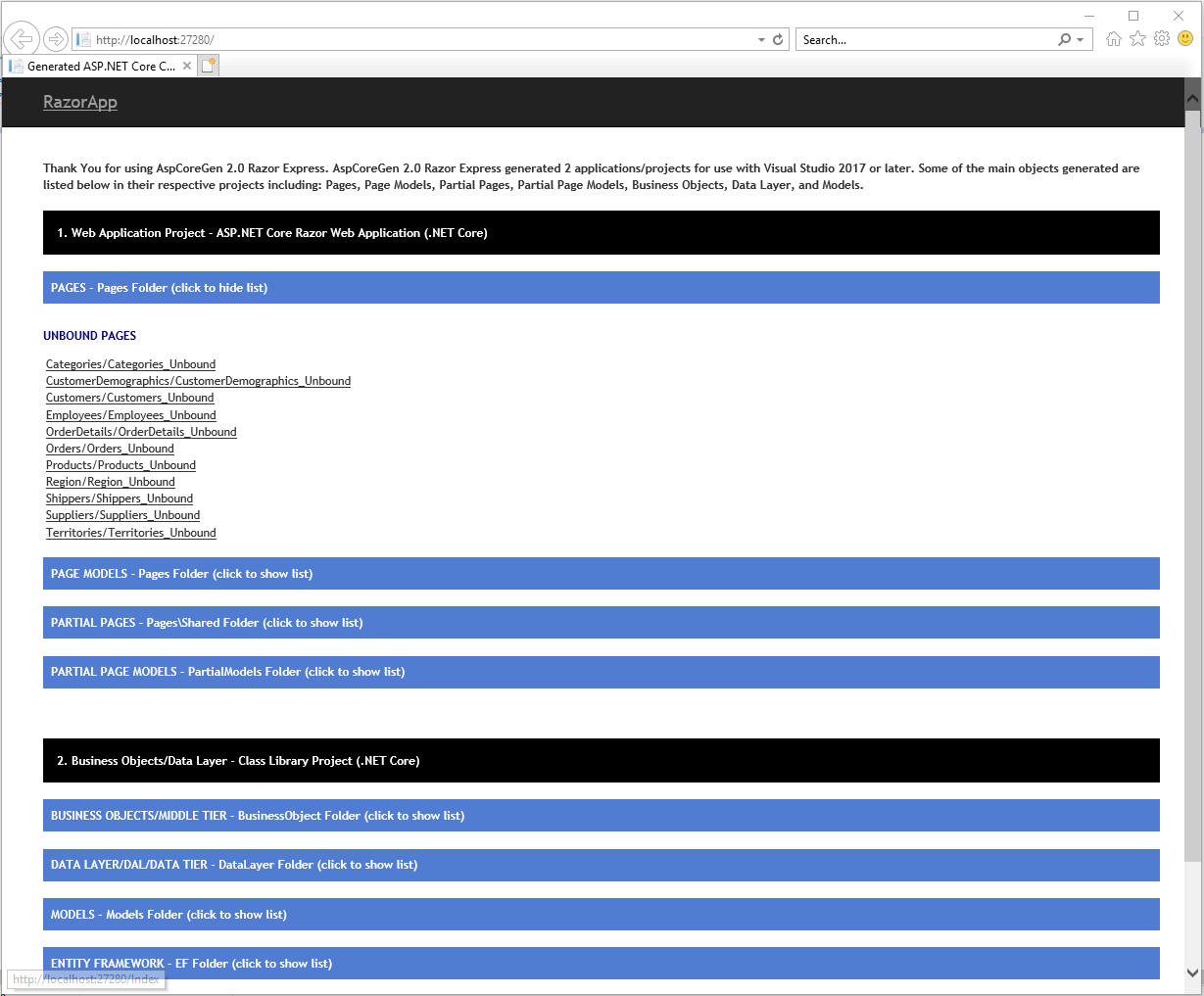Close the Generated ASP.NET Core tab

(187, 66)
